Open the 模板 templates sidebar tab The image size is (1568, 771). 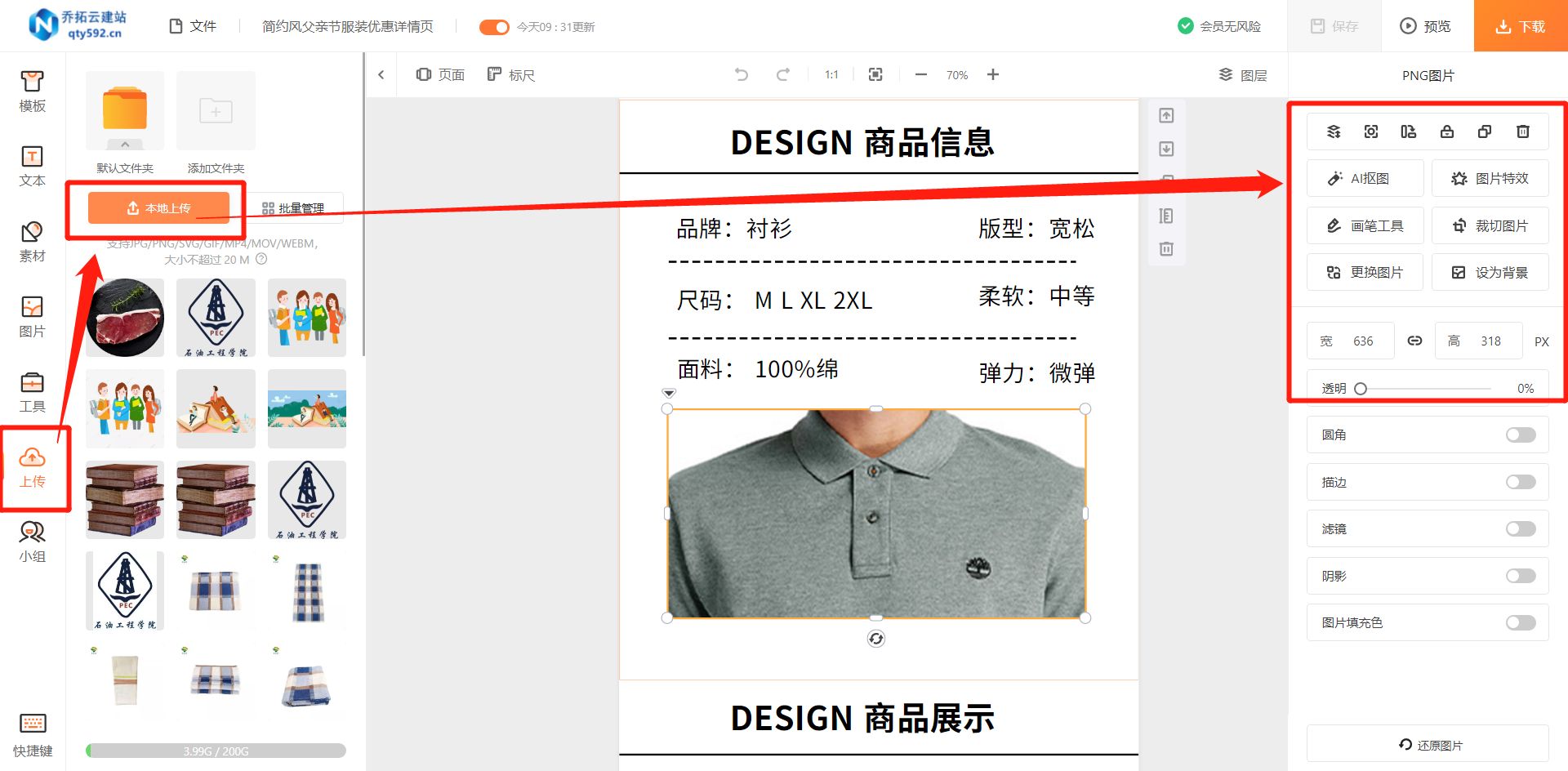coord(32,91)
